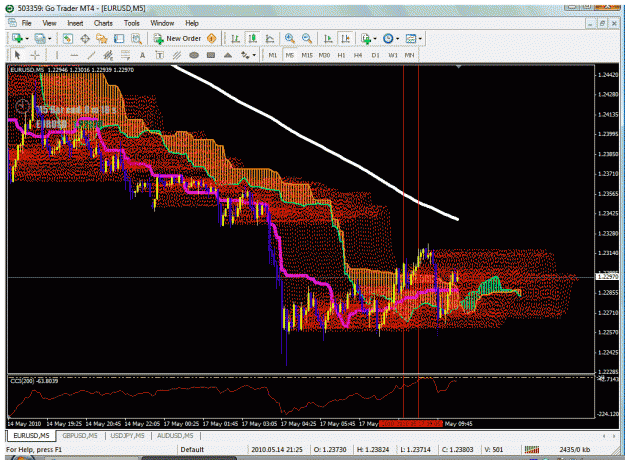Zoom out of the chart
This screenshot has height=460, width=625.
[x=307, y=38]
